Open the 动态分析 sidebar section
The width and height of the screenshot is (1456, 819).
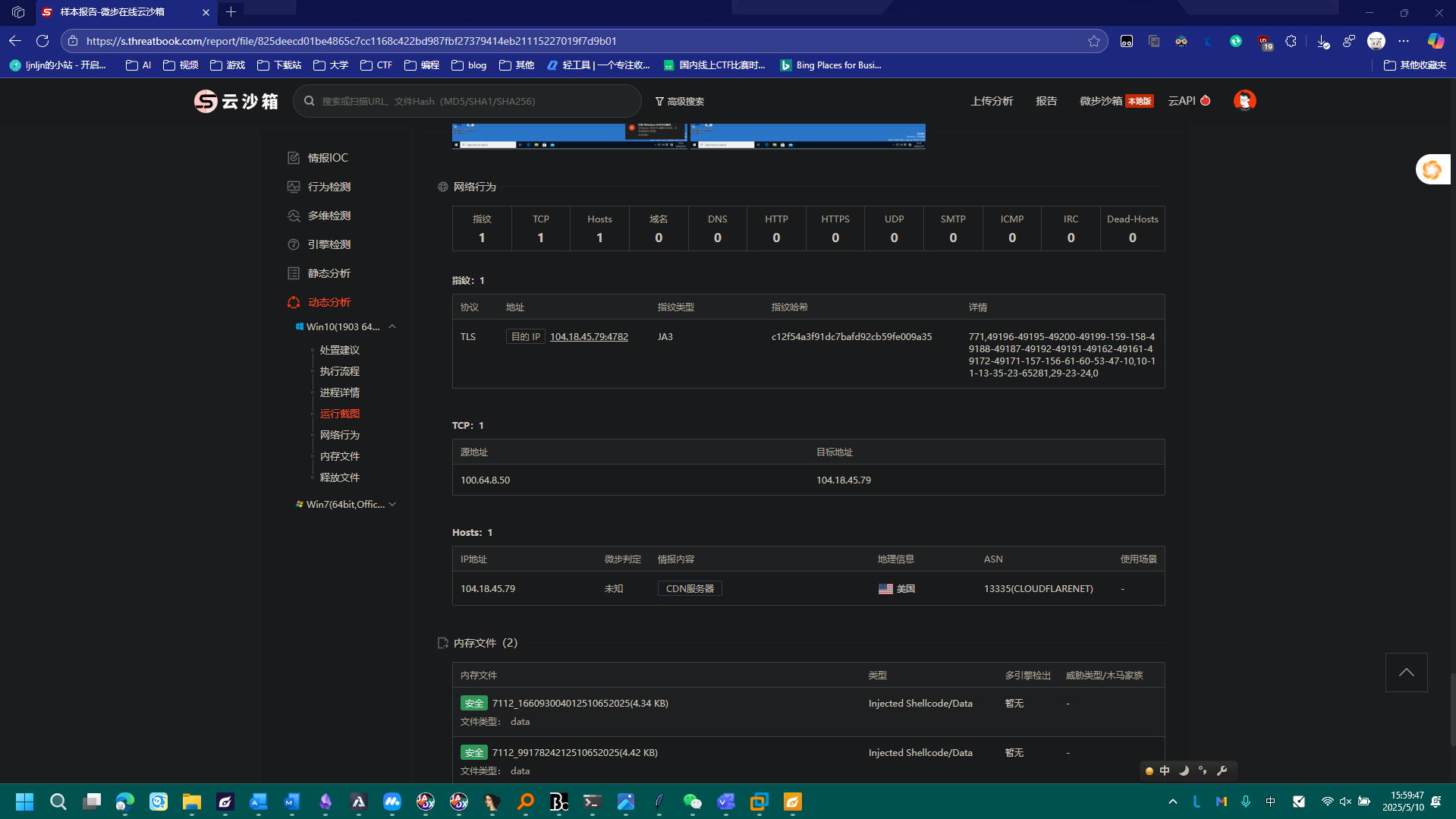click(319, 302)
